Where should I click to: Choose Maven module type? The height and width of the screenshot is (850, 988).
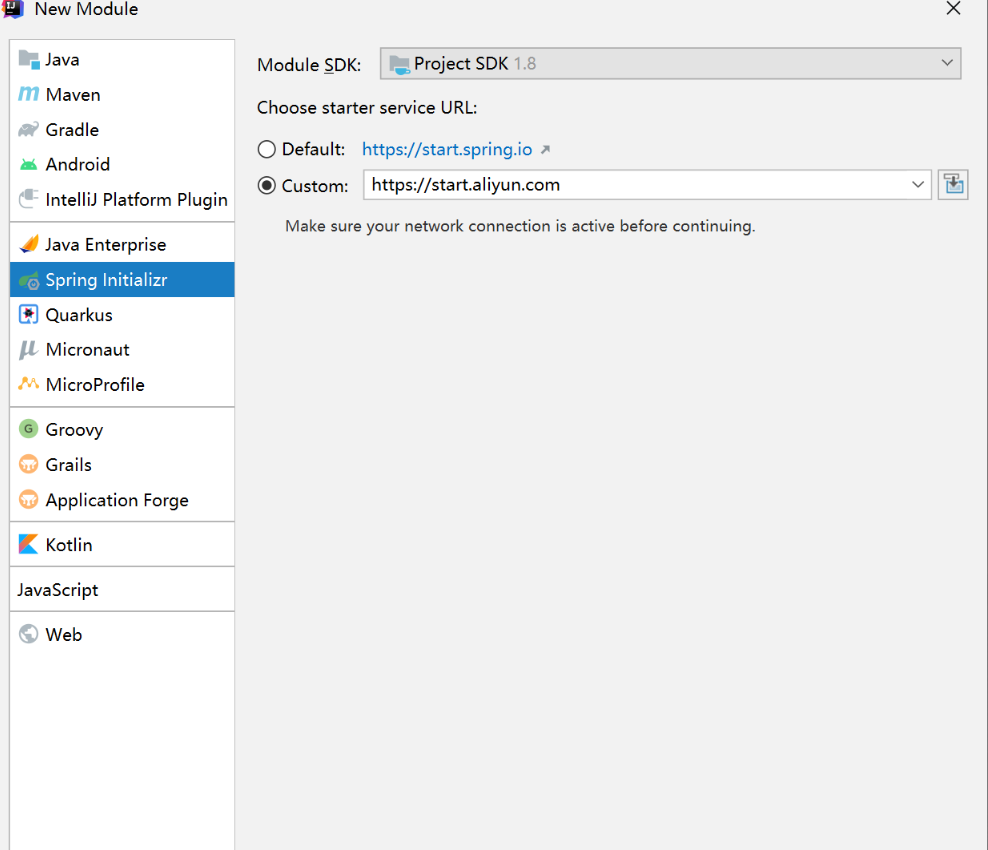(x=122, y=95)
